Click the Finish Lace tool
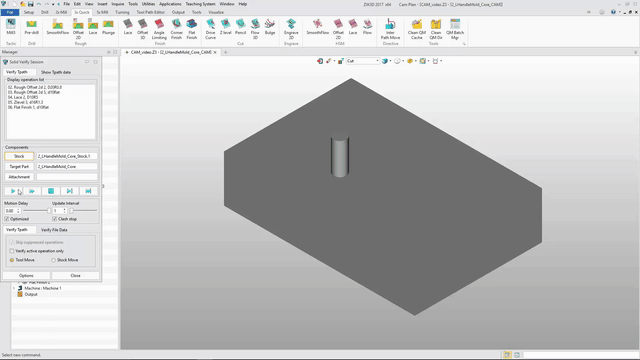This screenshot has height=360, width=640. tap(128, 27)
